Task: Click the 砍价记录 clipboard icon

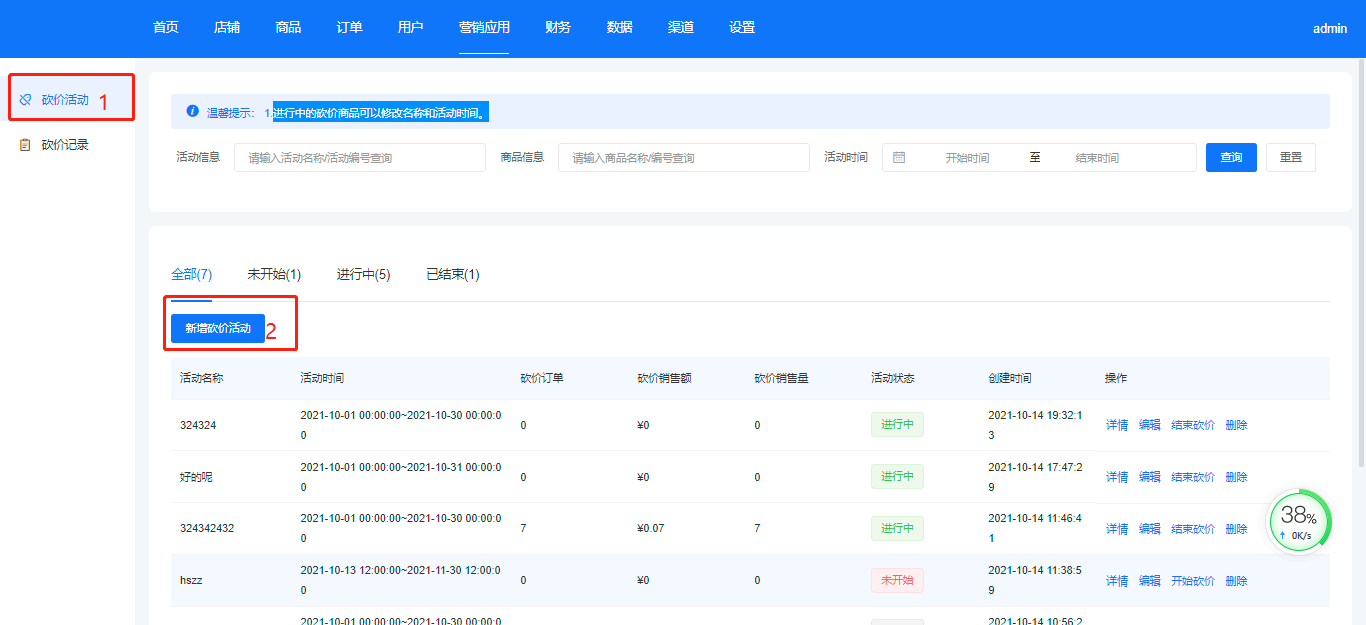Action: coord(26,145)
